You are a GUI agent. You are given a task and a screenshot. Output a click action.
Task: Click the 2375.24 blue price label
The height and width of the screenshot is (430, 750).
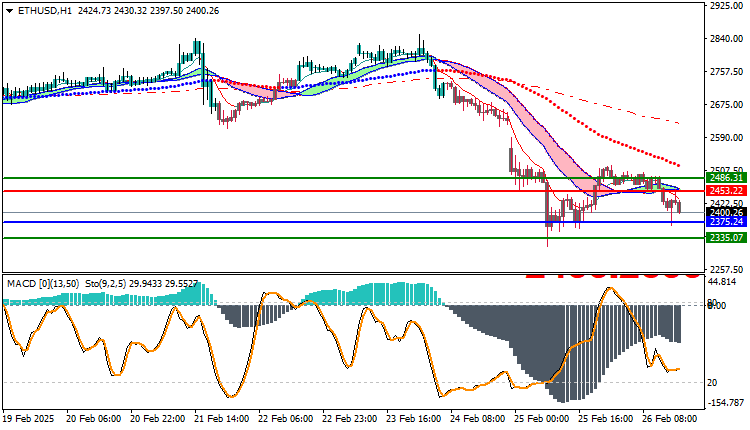(x=726, y=221)
